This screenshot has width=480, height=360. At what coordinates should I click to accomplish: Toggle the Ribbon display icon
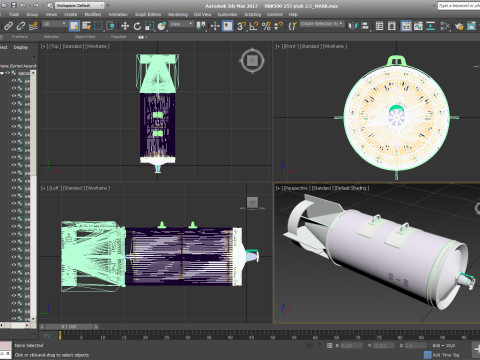406,26
